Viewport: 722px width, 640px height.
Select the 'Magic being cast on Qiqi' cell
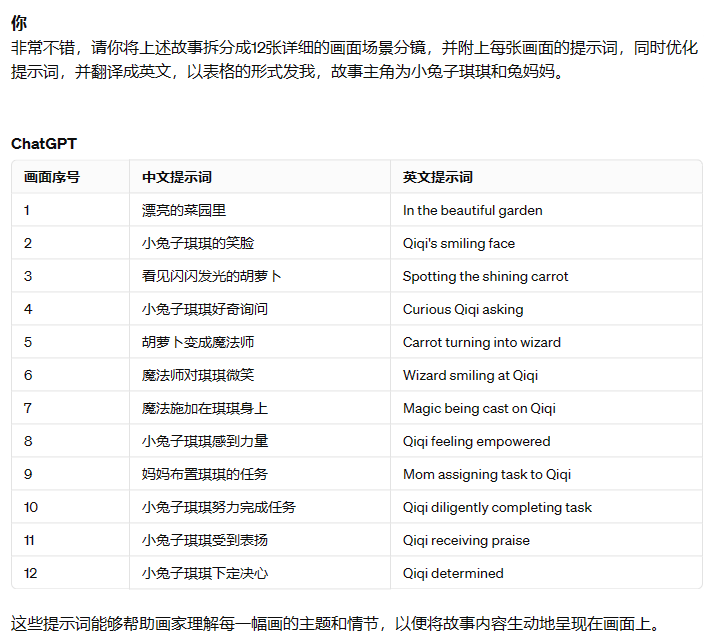click(479, 408)
